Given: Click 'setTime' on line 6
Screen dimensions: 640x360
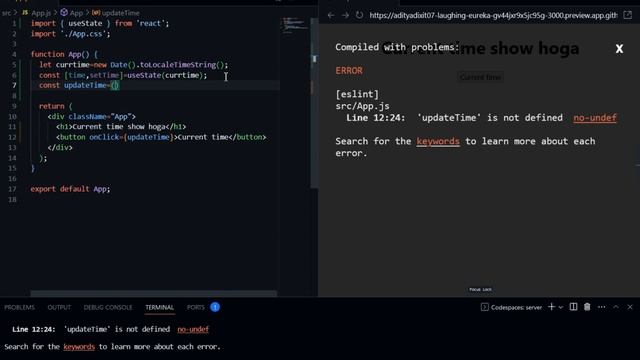Looking at the screenshot, I should click(104, 75).
